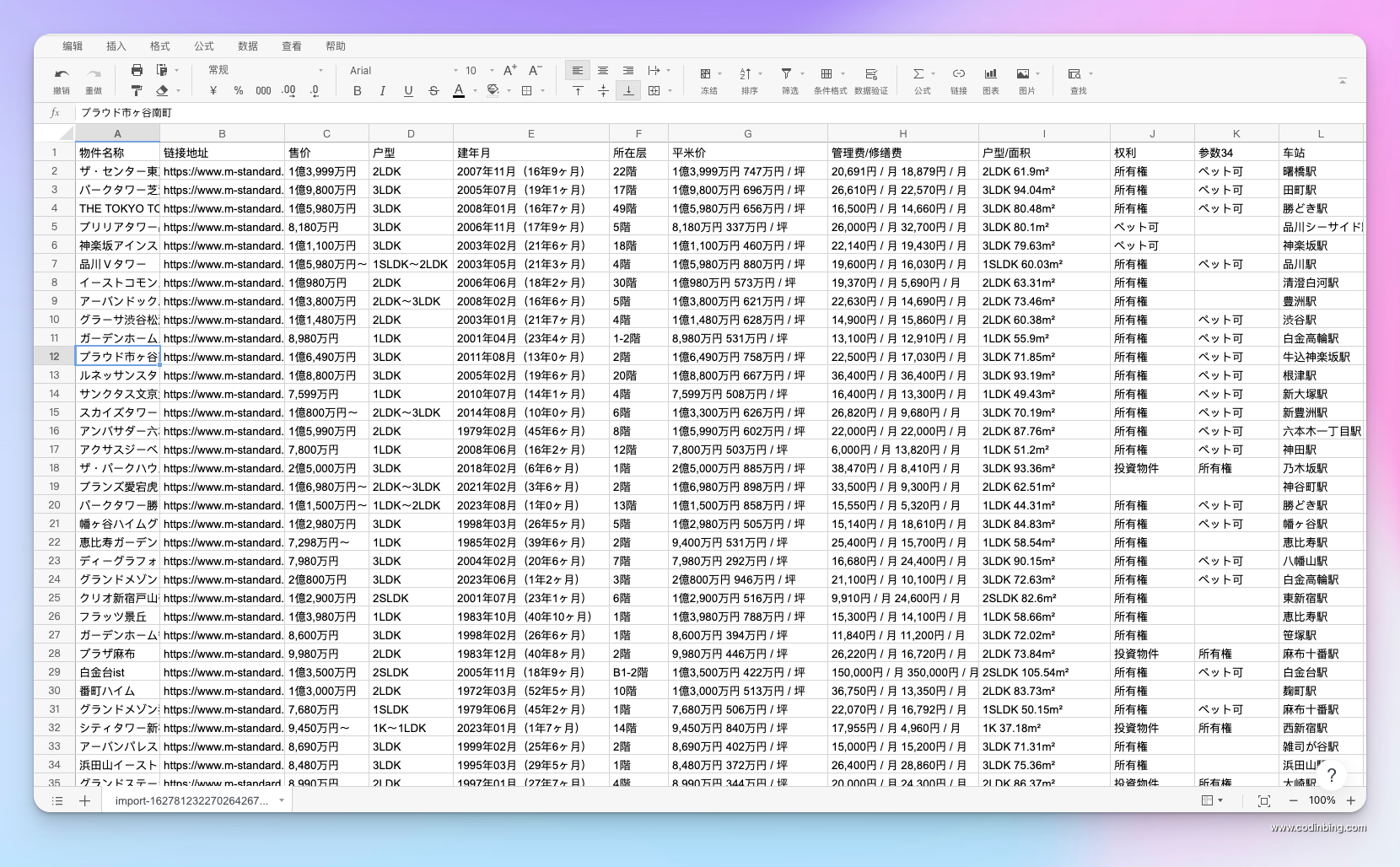Open the 插入 menu
This screenshot has height=867, width=1400.
pos(116,46)
